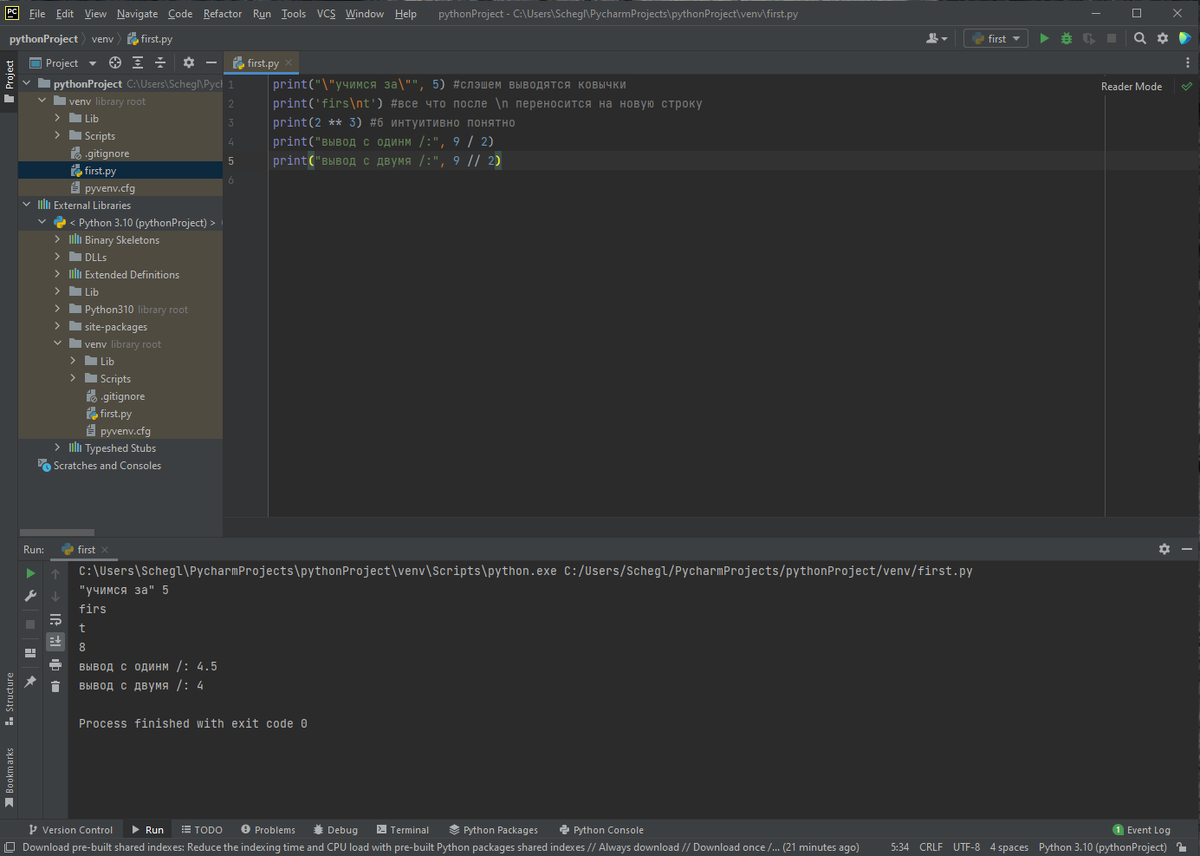Run with coverage icon in top toolbar
The image size is (1200, 856).
tap(1088, 38)
